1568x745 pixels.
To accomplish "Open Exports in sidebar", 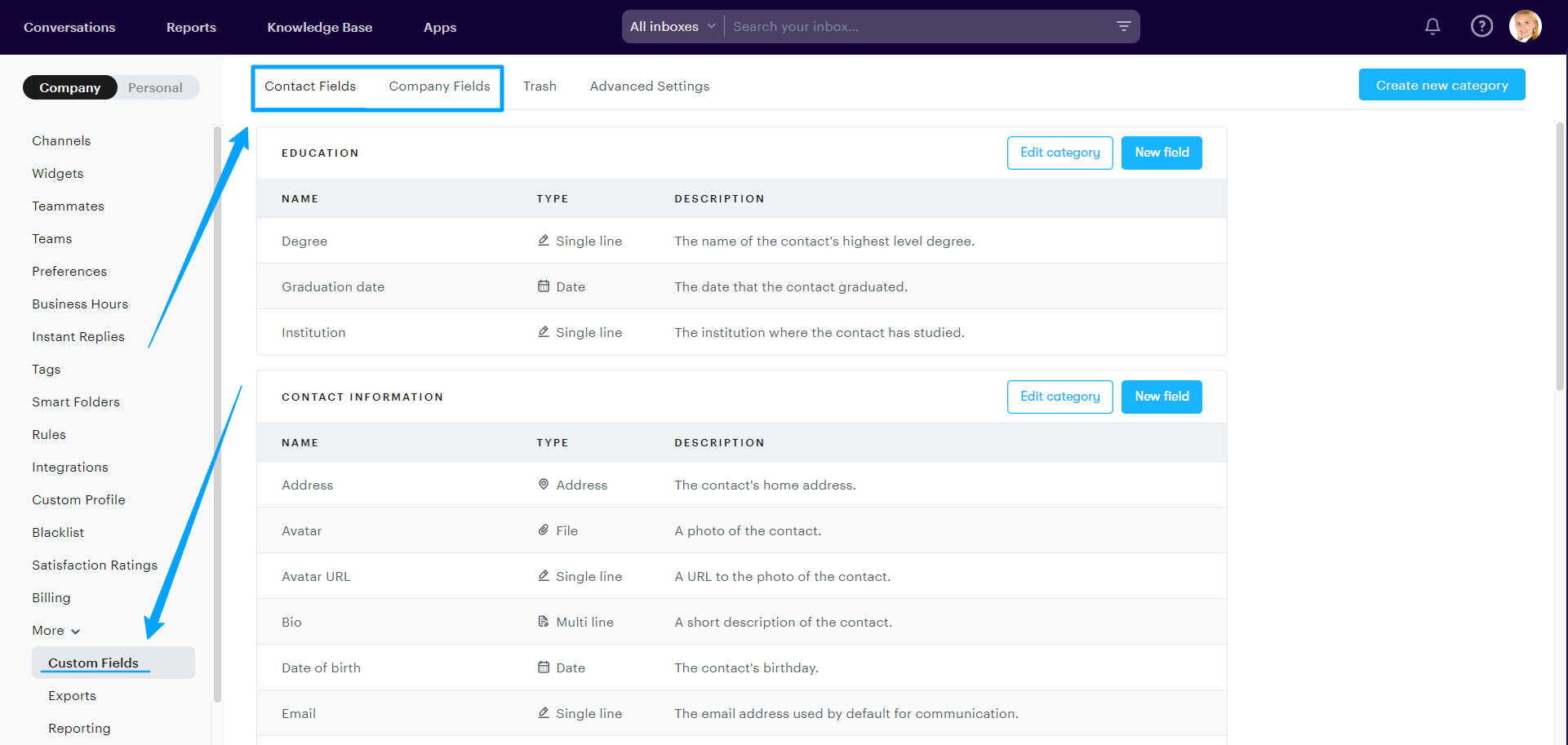I will click(72, 695).
